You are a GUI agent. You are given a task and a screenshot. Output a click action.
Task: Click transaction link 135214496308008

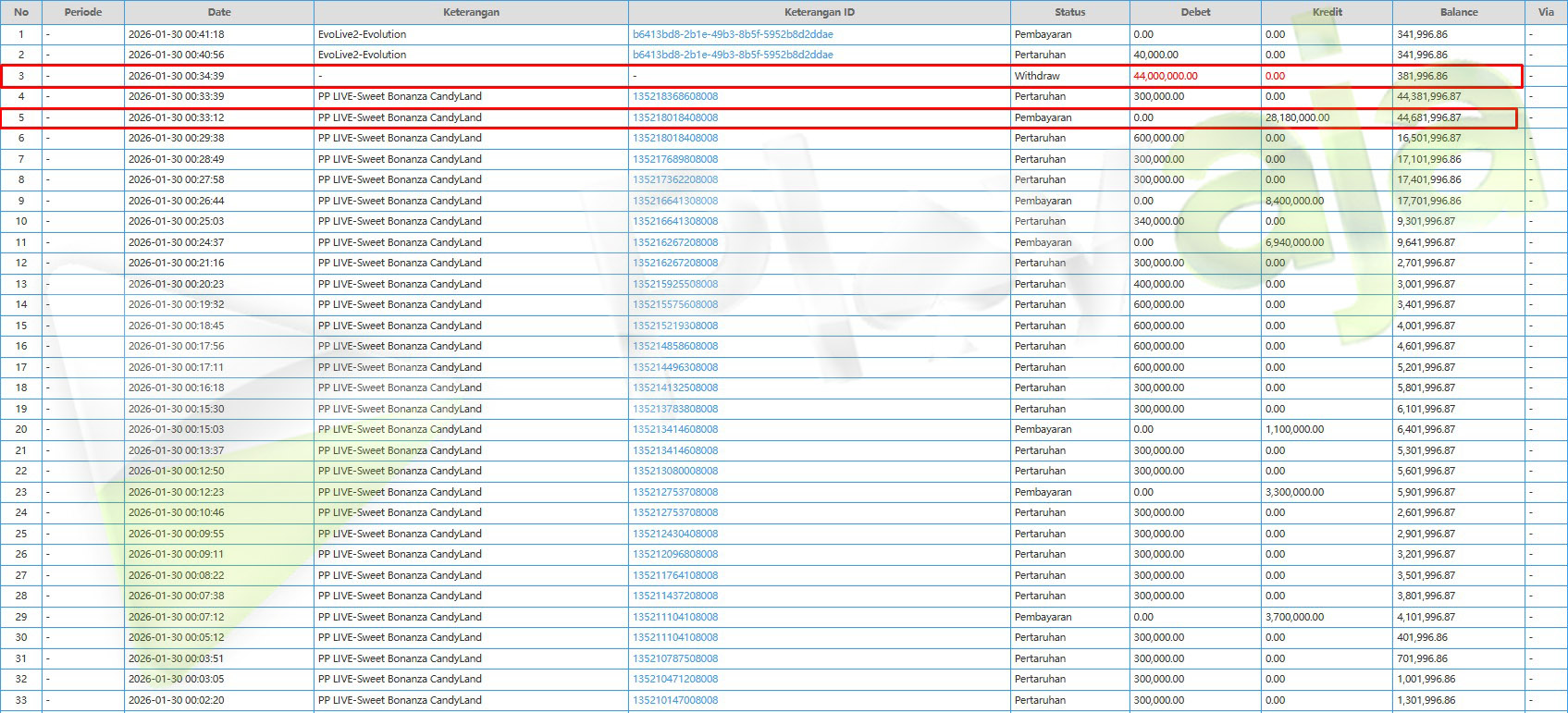coord(674,367)
